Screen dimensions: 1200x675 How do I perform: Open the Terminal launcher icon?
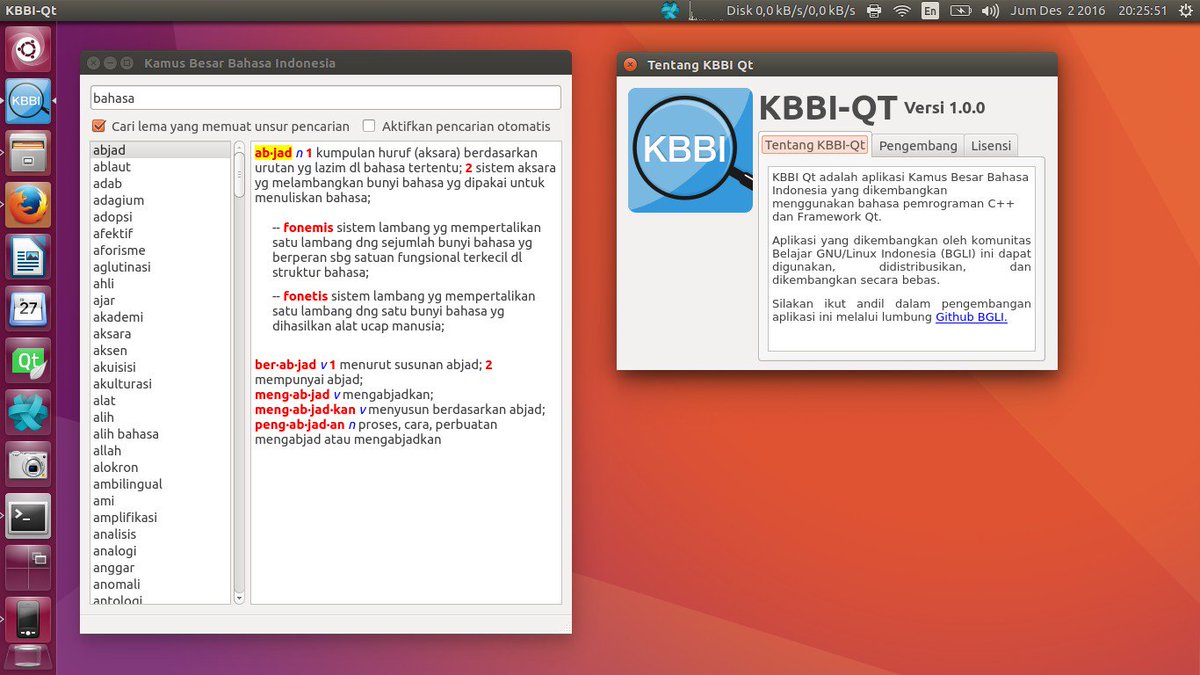(x=28, y=517)
